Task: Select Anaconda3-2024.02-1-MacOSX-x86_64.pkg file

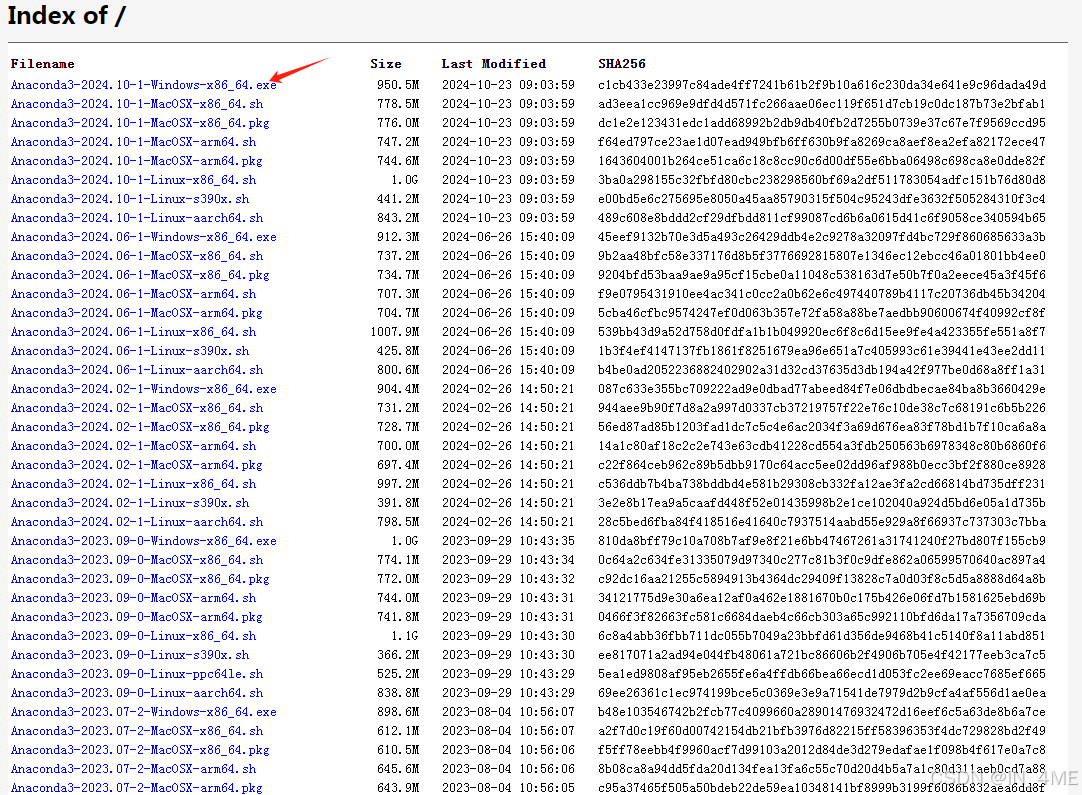Action: click(140, 427)
